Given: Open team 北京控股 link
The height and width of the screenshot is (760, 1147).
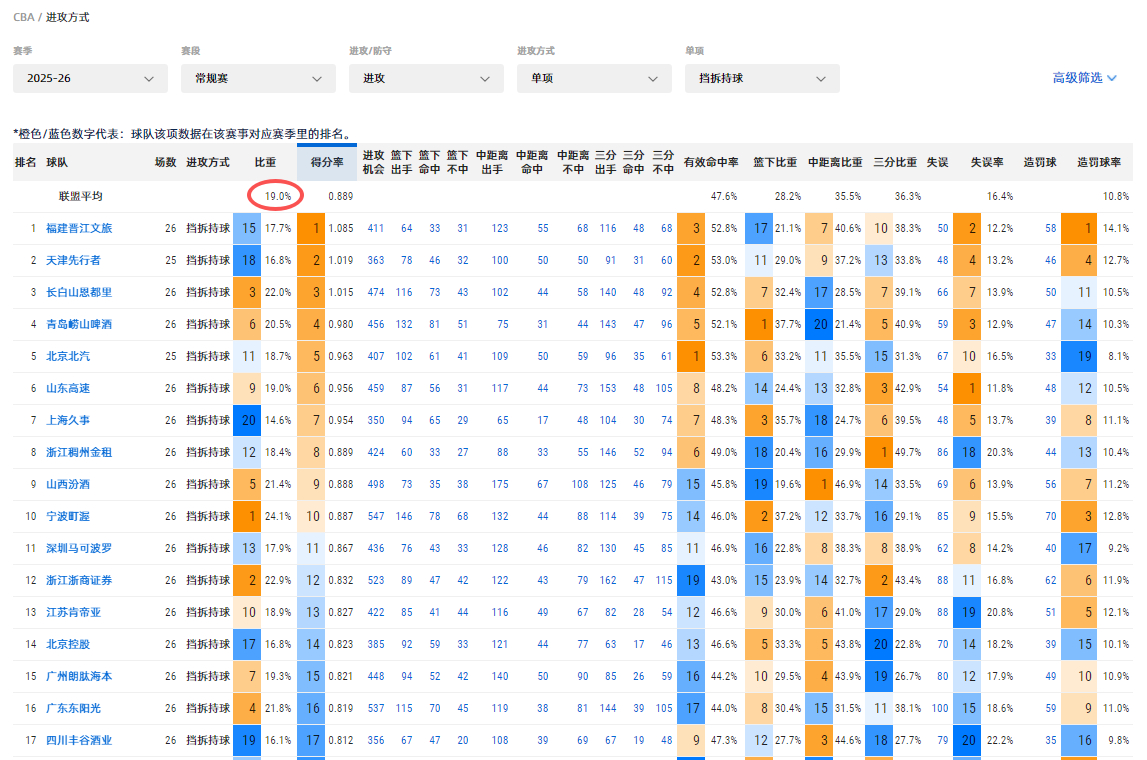Looking at the screenshot, I should [68, 644].
